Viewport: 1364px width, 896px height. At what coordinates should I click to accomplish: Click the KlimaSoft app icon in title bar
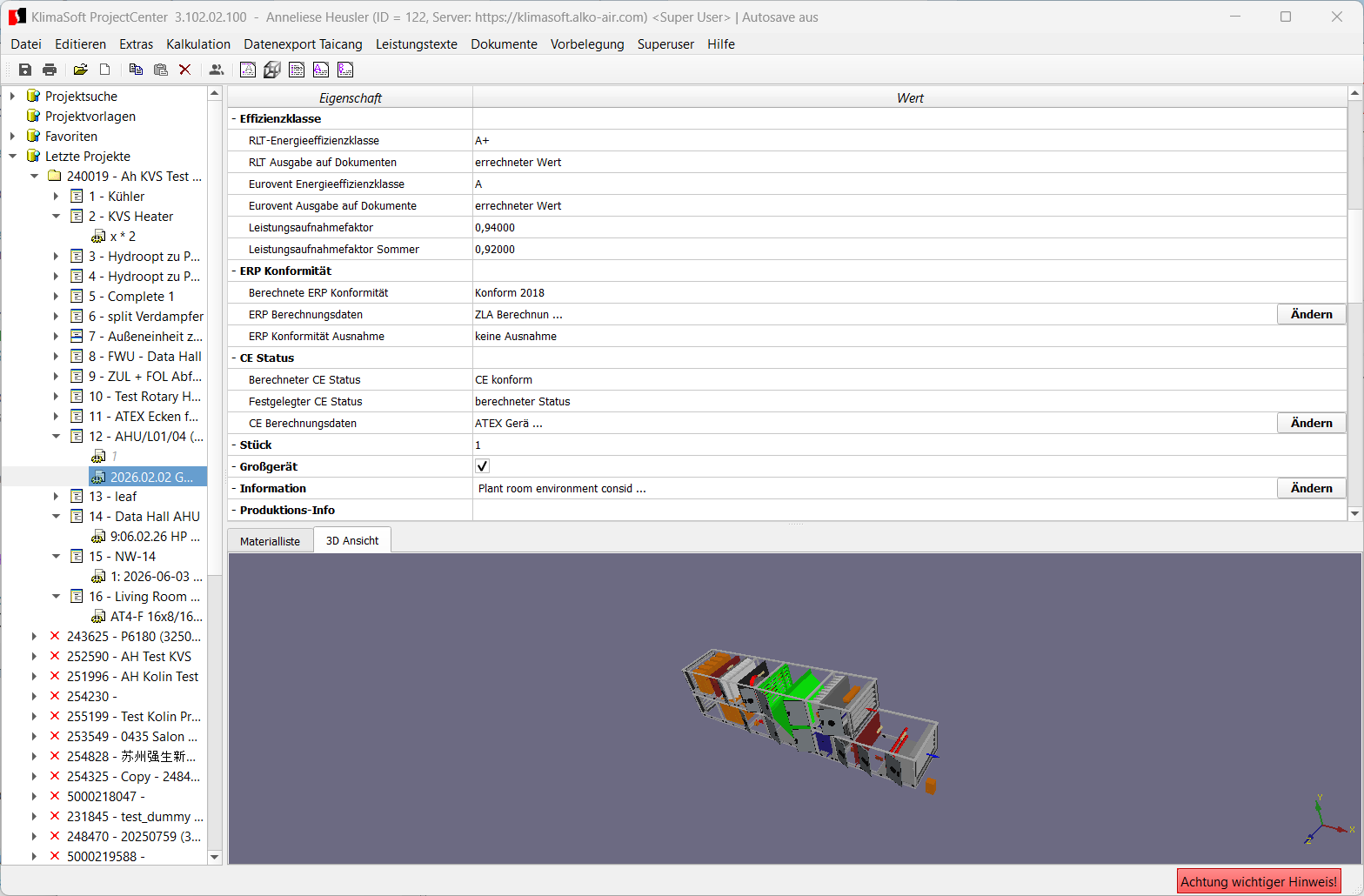point(17,17)
